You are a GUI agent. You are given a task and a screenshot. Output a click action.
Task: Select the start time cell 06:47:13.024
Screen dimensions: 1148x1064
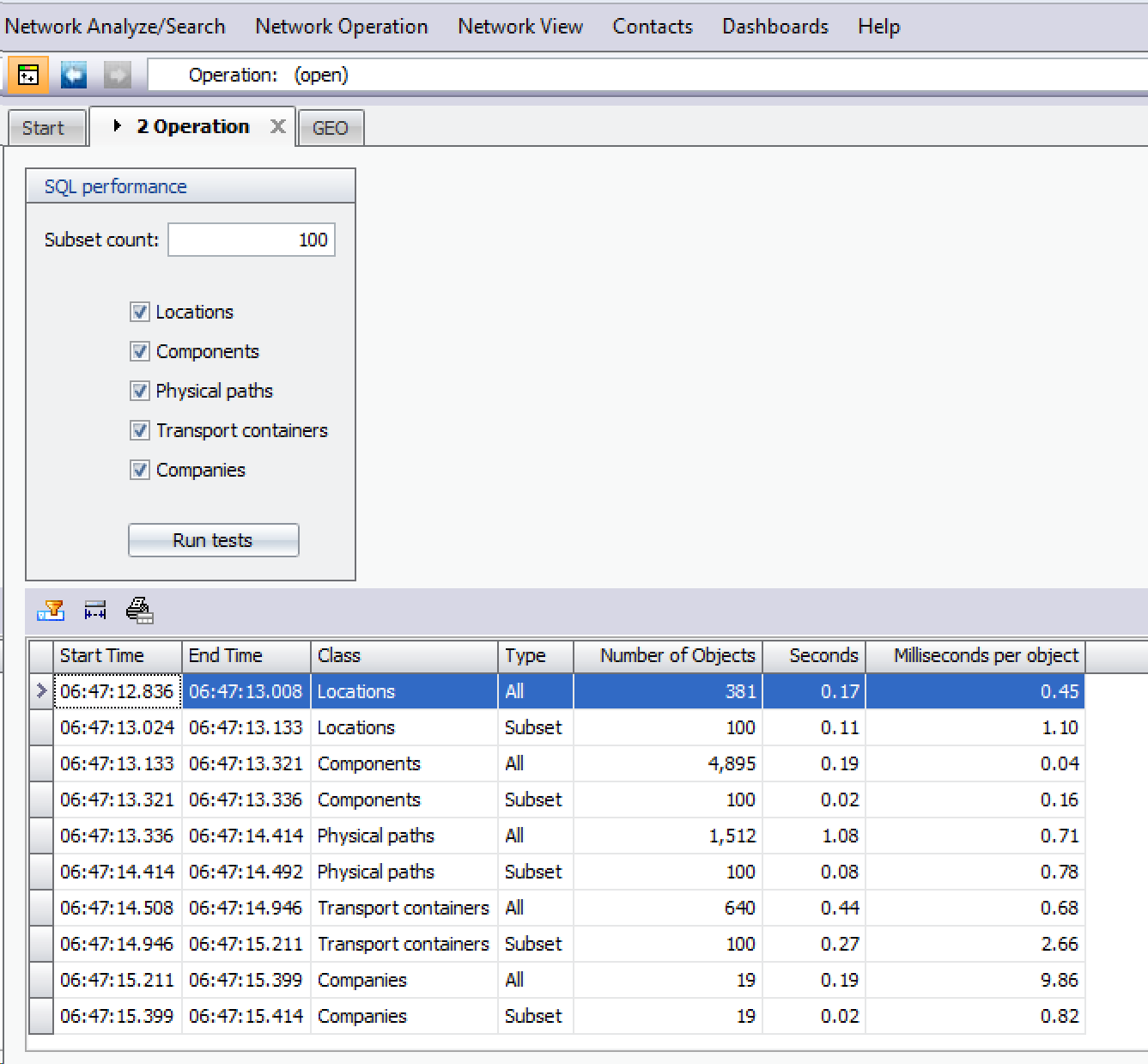(x=118, y=727)
